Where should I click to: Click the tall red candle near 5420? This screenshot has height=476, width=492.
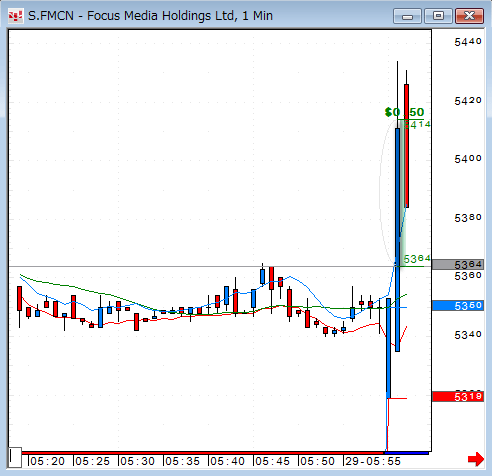(x=406, y=146)
